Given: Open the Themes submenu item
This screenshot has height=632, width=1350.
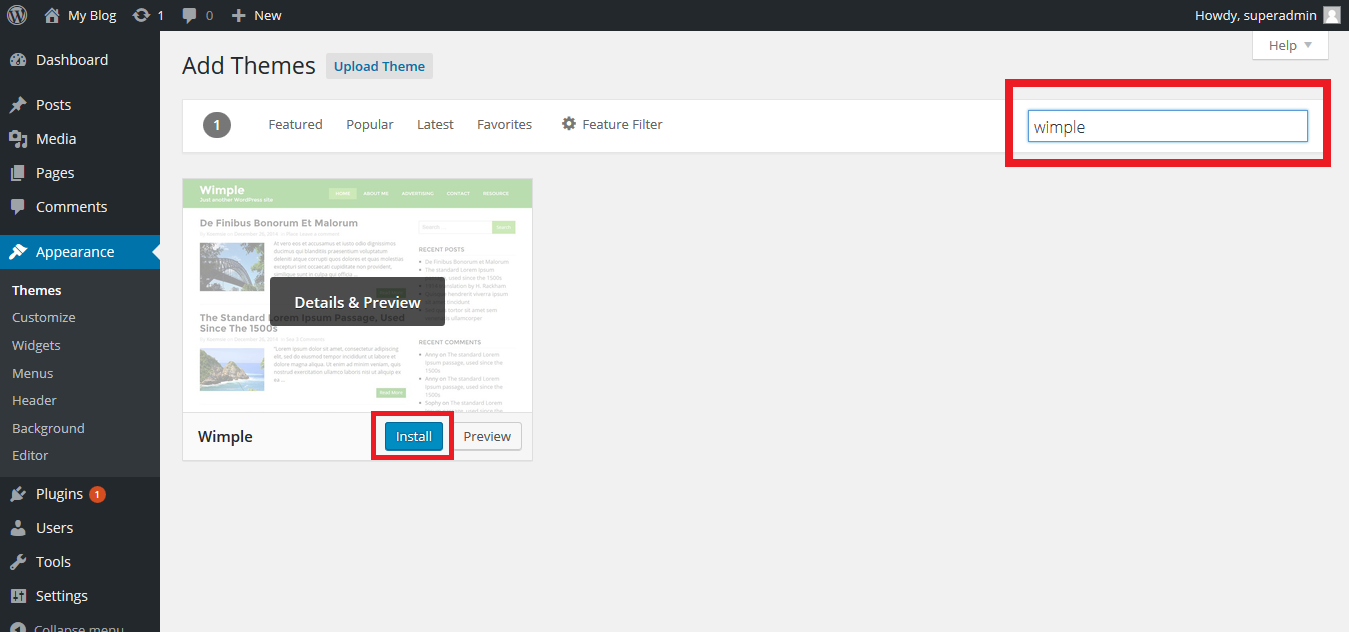Looking at the screenshot, I should point(37,290).
